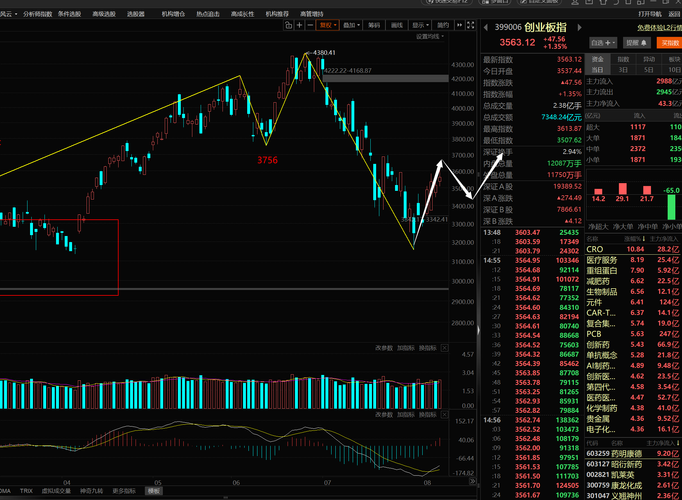
Task: Zoom in chart with plus icon
Action: click(x=299, y=25)
